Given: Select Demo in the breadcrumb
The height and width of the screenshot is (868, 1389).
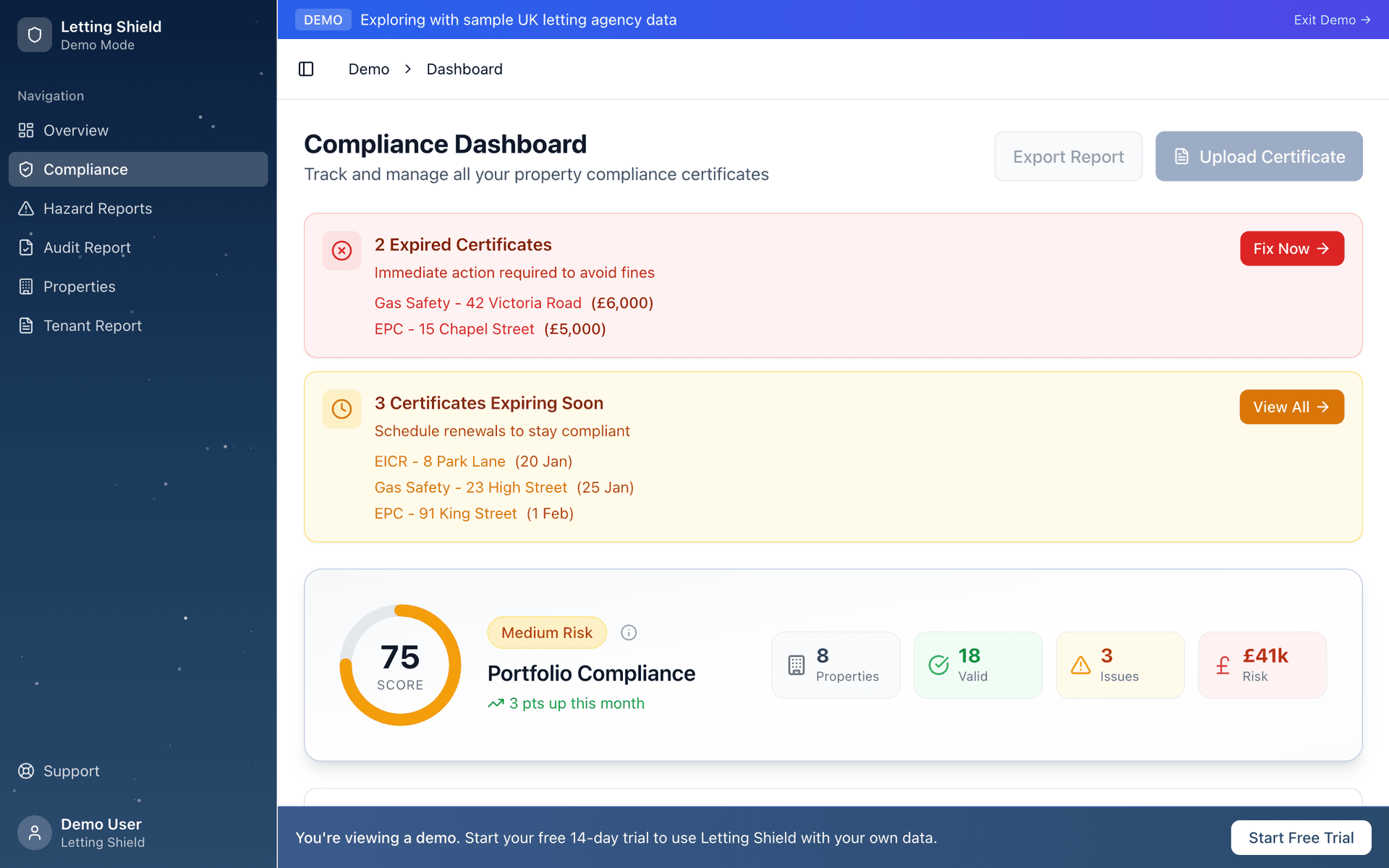Looking at the screenshot, I should (368, 69).
